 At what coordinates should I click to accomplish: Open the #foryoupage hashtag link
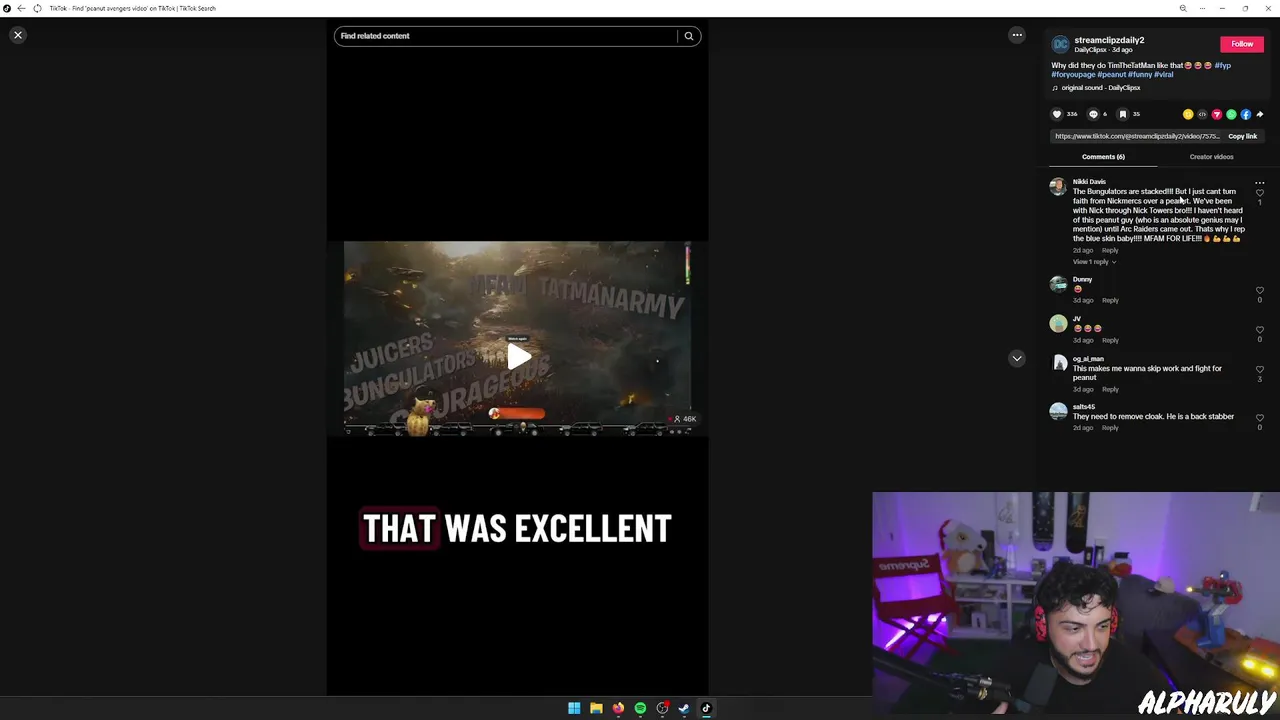[1073, 75]
